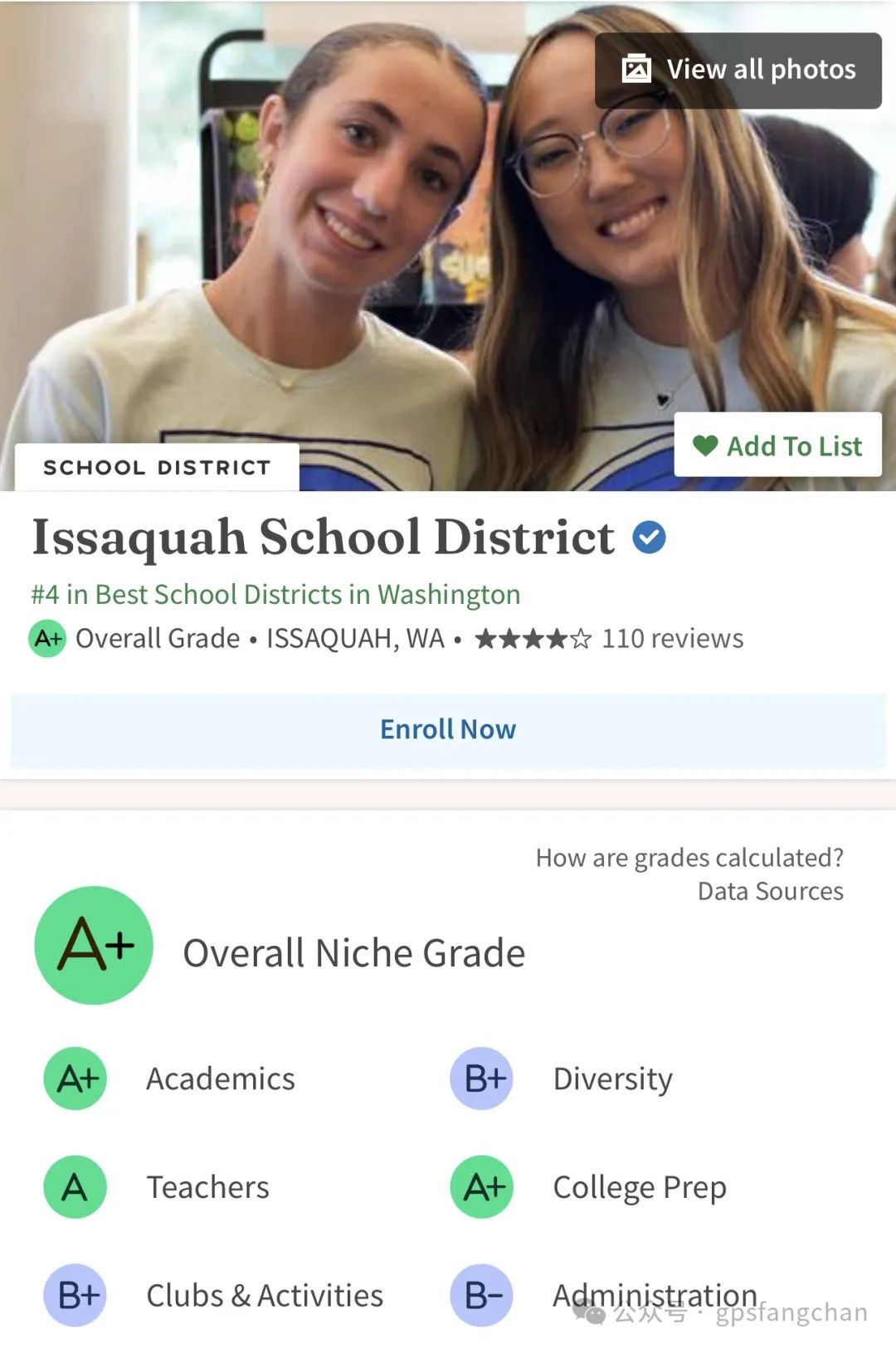Image resolution: width=896 pixels, height=1348 pixels.
Task: Open the View all photos button
Action: tap(738, 71)
